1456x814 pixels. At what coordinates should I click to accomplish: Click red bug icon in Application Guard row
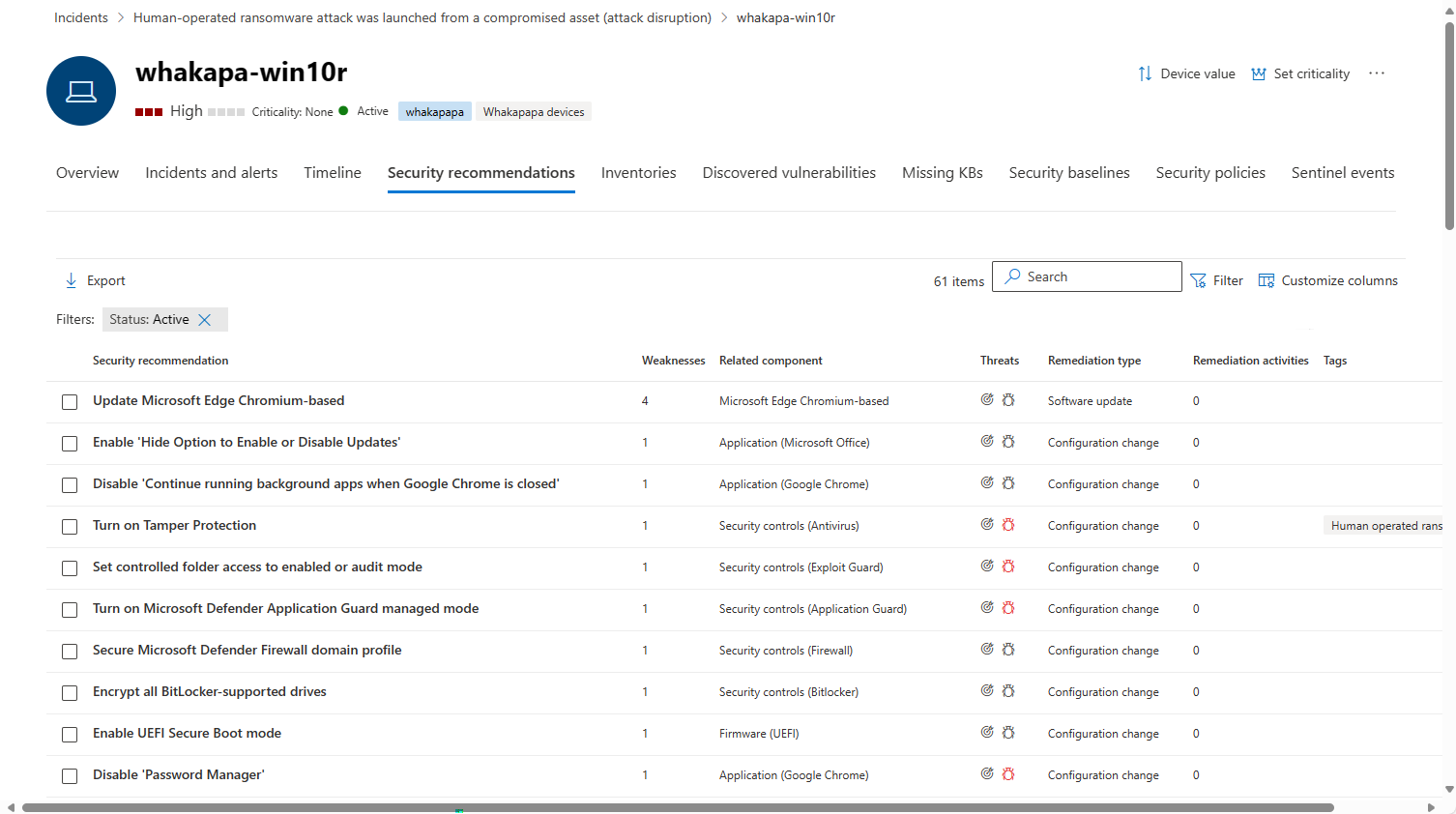point(1008,607)
